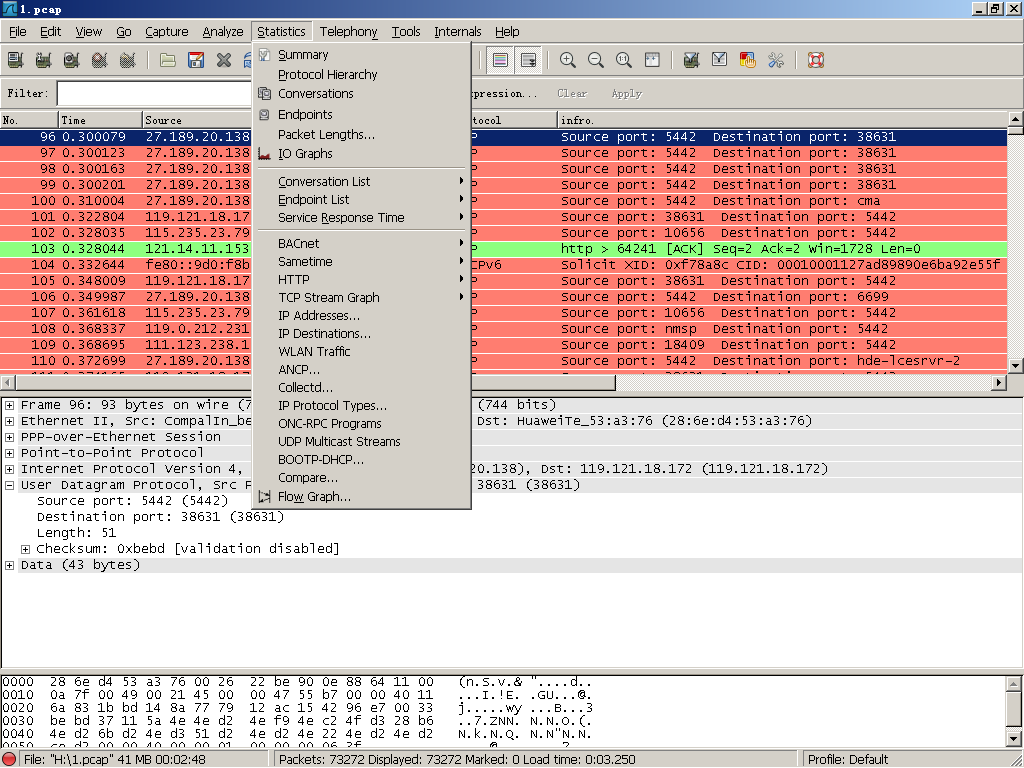Expand the Checksum 0xbebd node
The image size is (1024, 768).
pos(25,549)
